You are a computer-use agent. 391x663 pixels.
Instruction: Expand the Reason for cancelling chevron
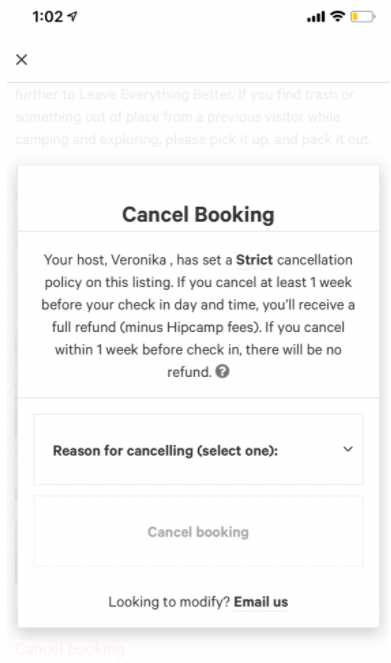point(348,449)
